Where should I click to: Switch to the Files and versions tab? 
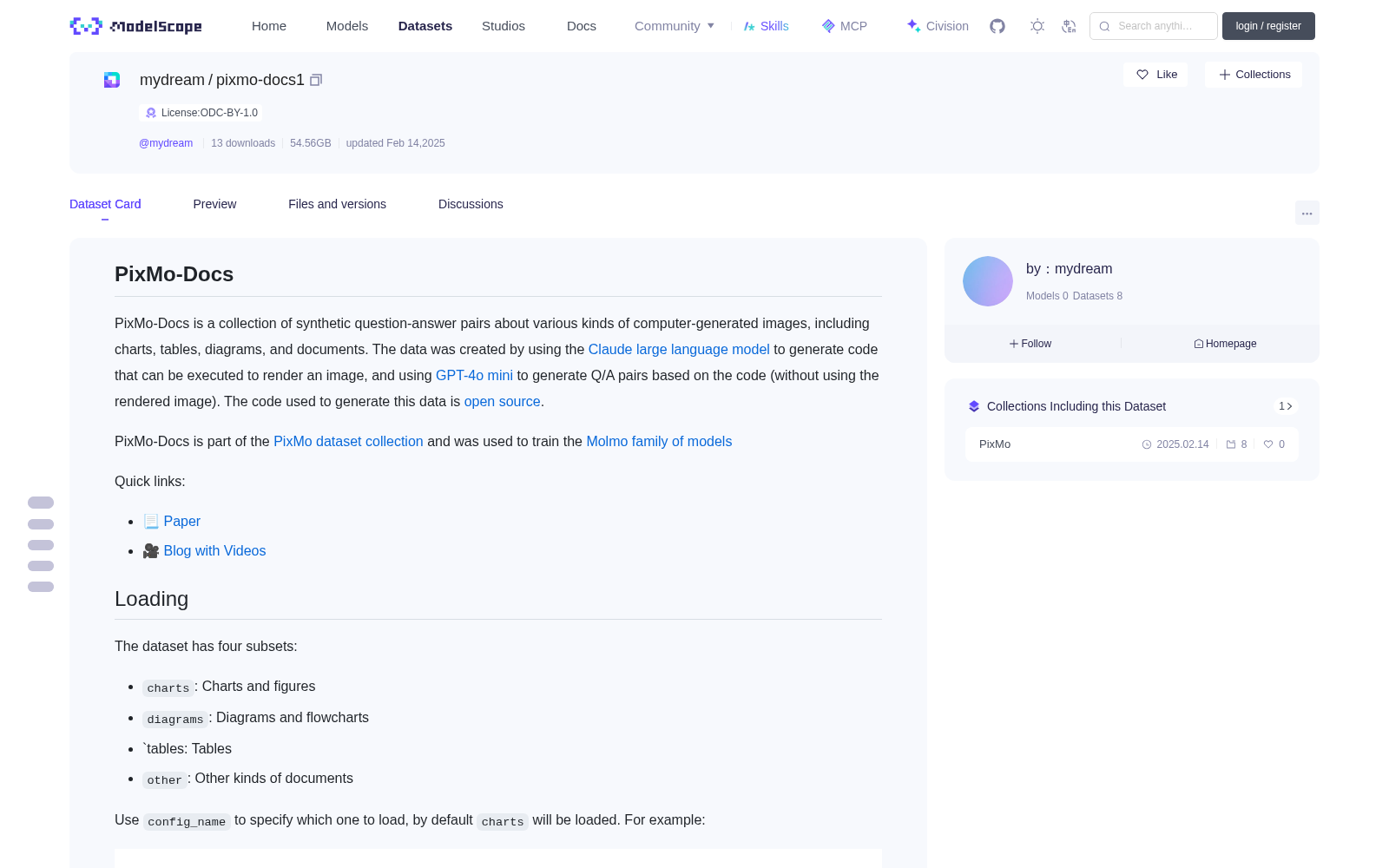click(x=337, y=204)
